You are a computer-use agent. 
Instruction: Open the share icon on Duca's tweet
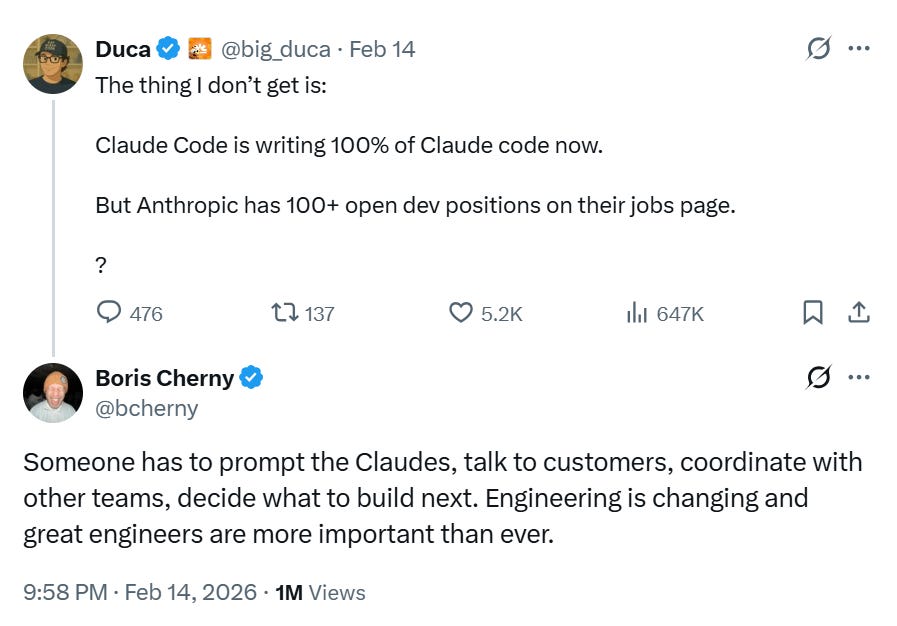point(859,313)
